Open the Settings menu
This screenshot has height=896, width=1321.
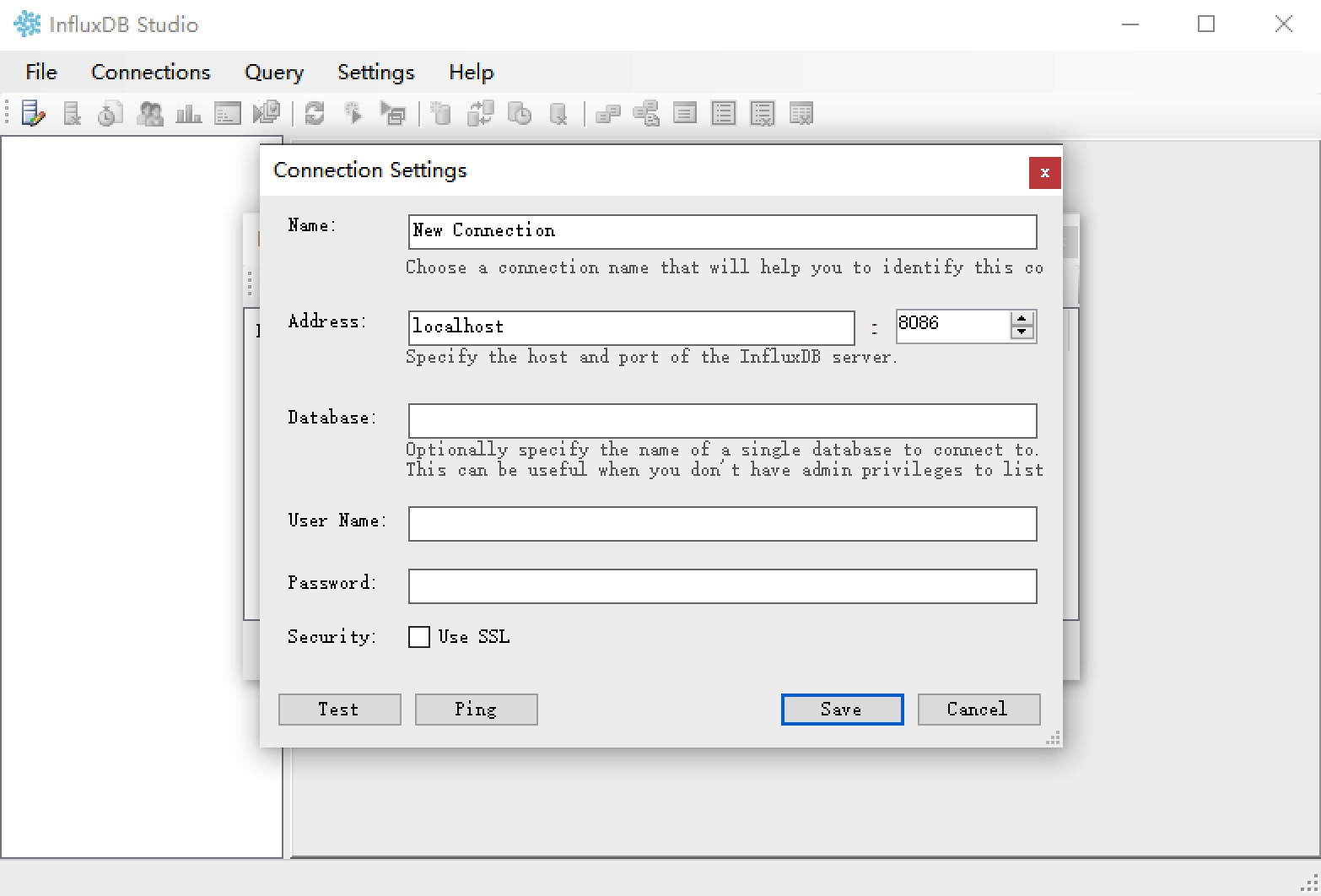[x=376, y=72]
